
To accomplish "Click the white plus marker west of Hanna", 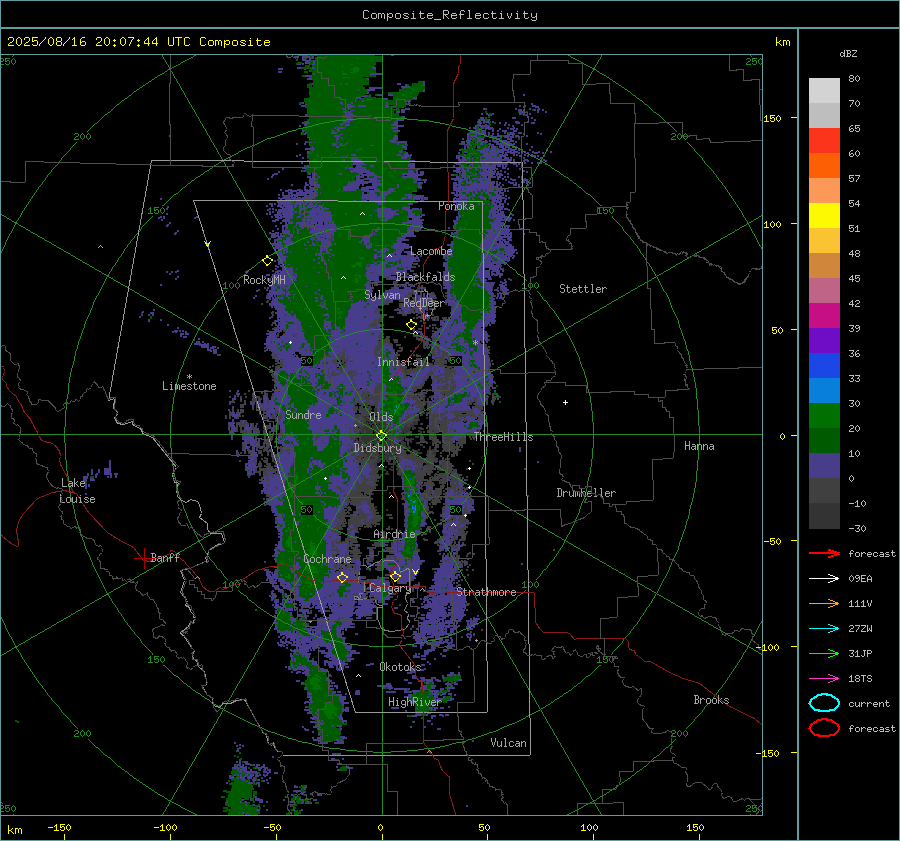I will 565,402.
